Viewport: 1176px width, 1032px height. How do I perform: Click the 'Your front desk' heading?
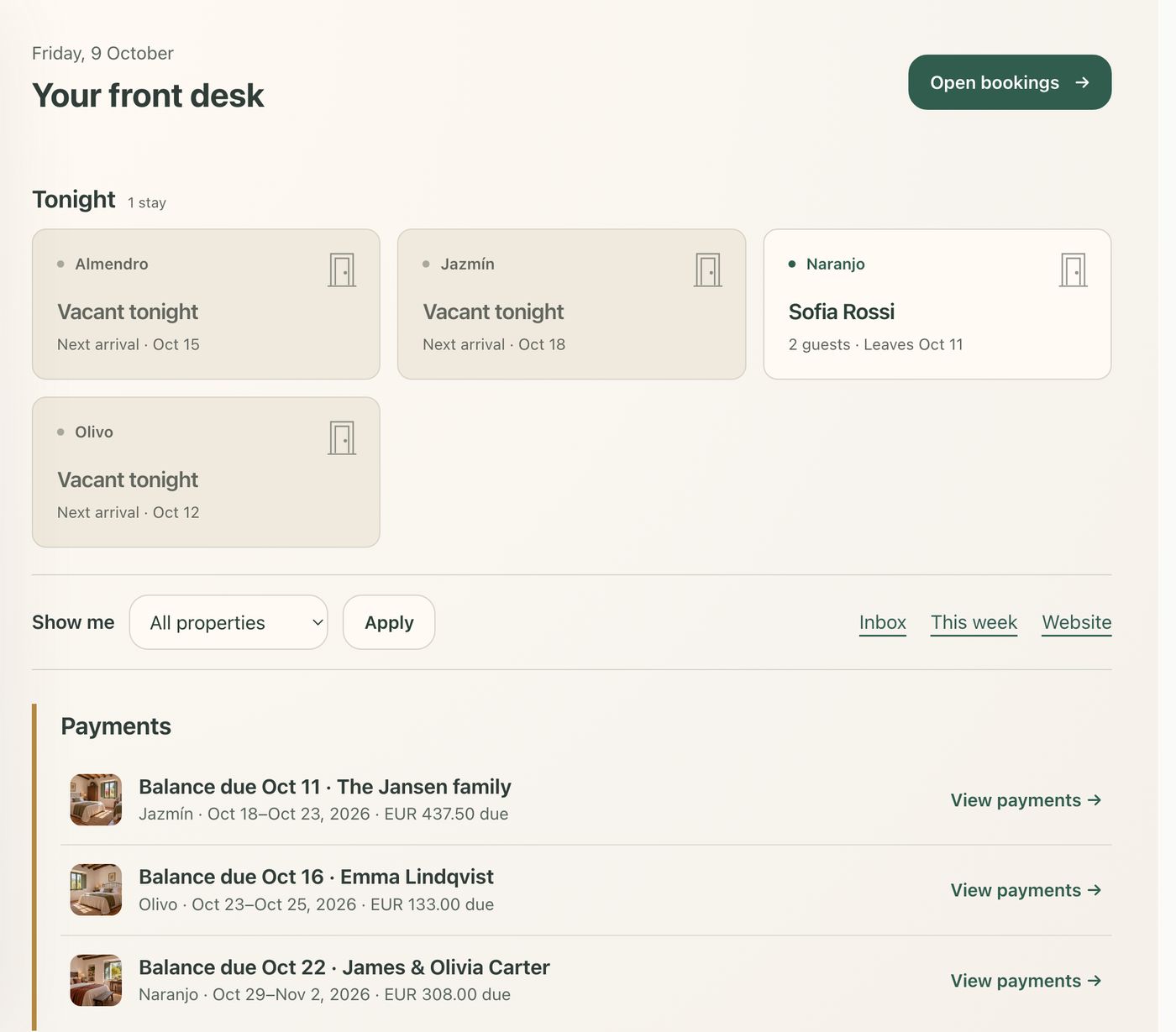click(148, 96)
